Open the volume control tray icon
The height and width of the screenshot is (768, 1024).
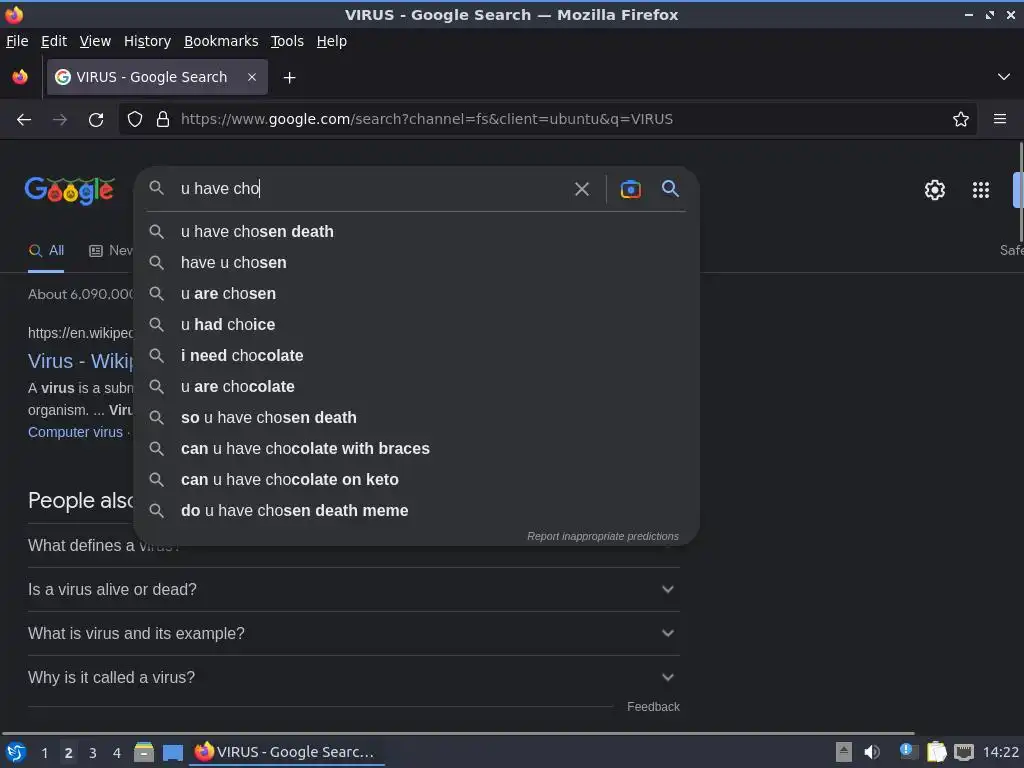(872, 752)
